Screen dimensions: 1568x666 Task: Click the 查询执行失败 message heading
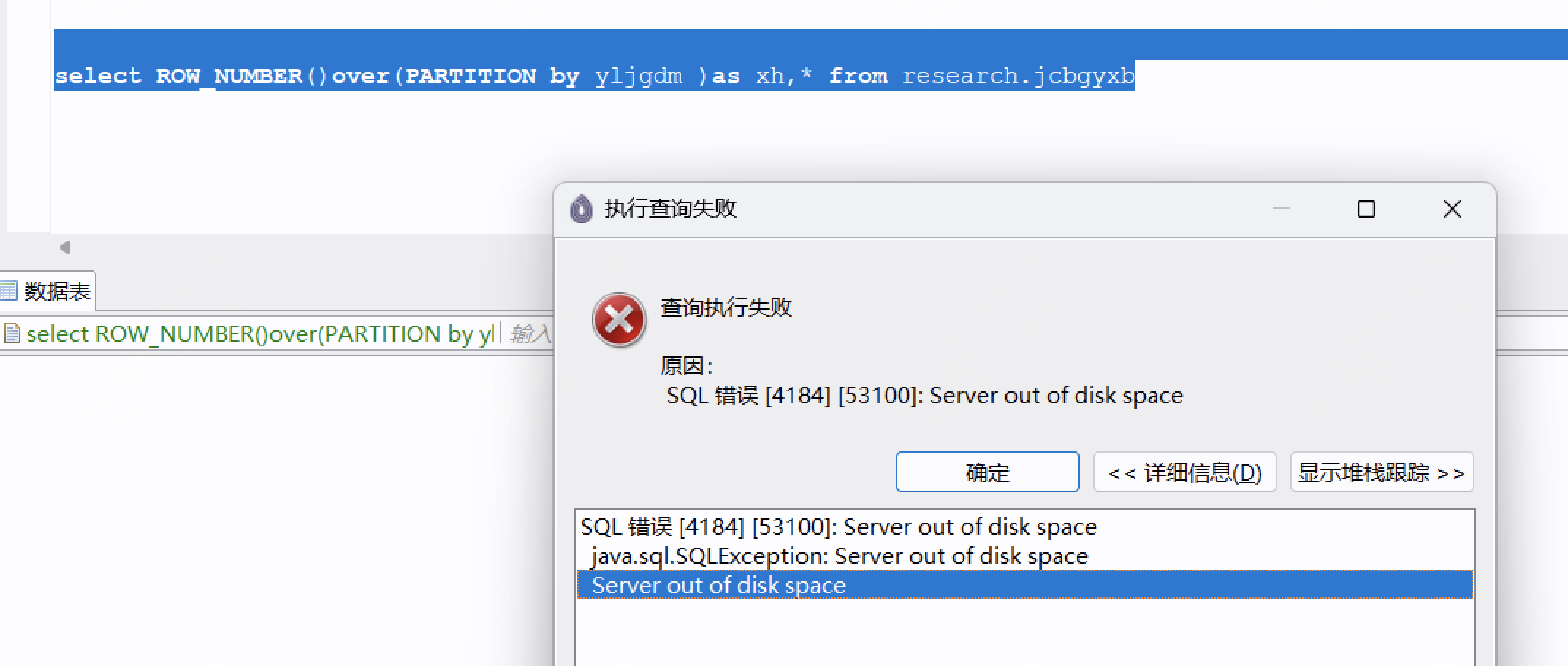726,307
